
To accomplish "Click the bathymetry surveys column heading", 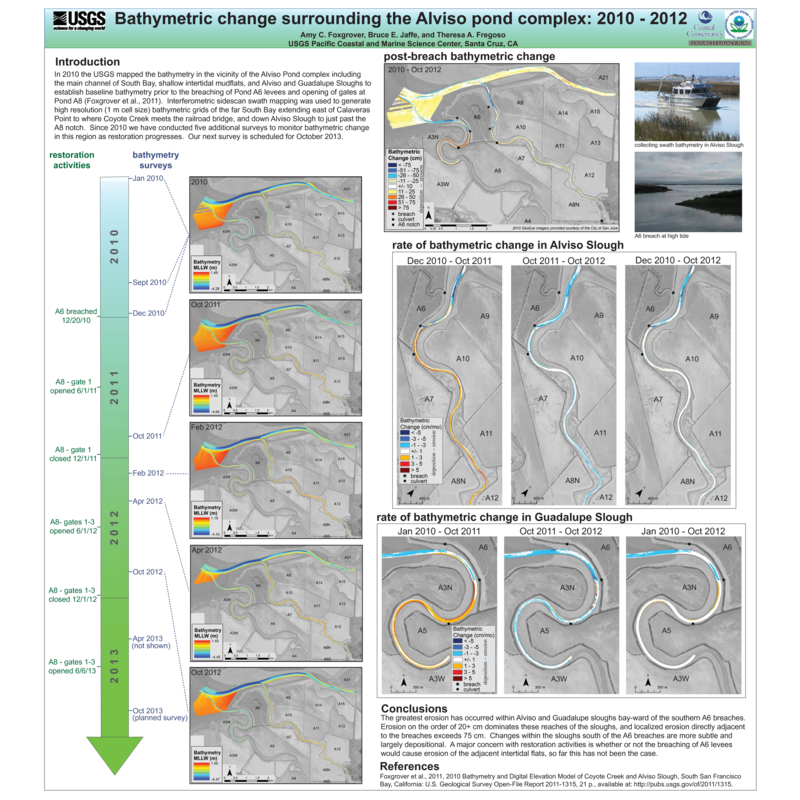I will 156,160.
